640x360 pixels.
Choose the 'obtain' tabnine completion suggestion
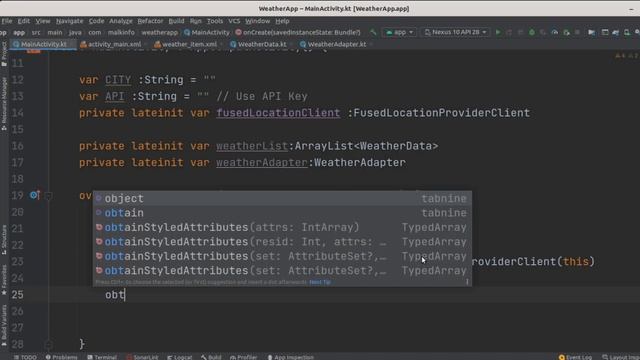click(x=282, y=213)
